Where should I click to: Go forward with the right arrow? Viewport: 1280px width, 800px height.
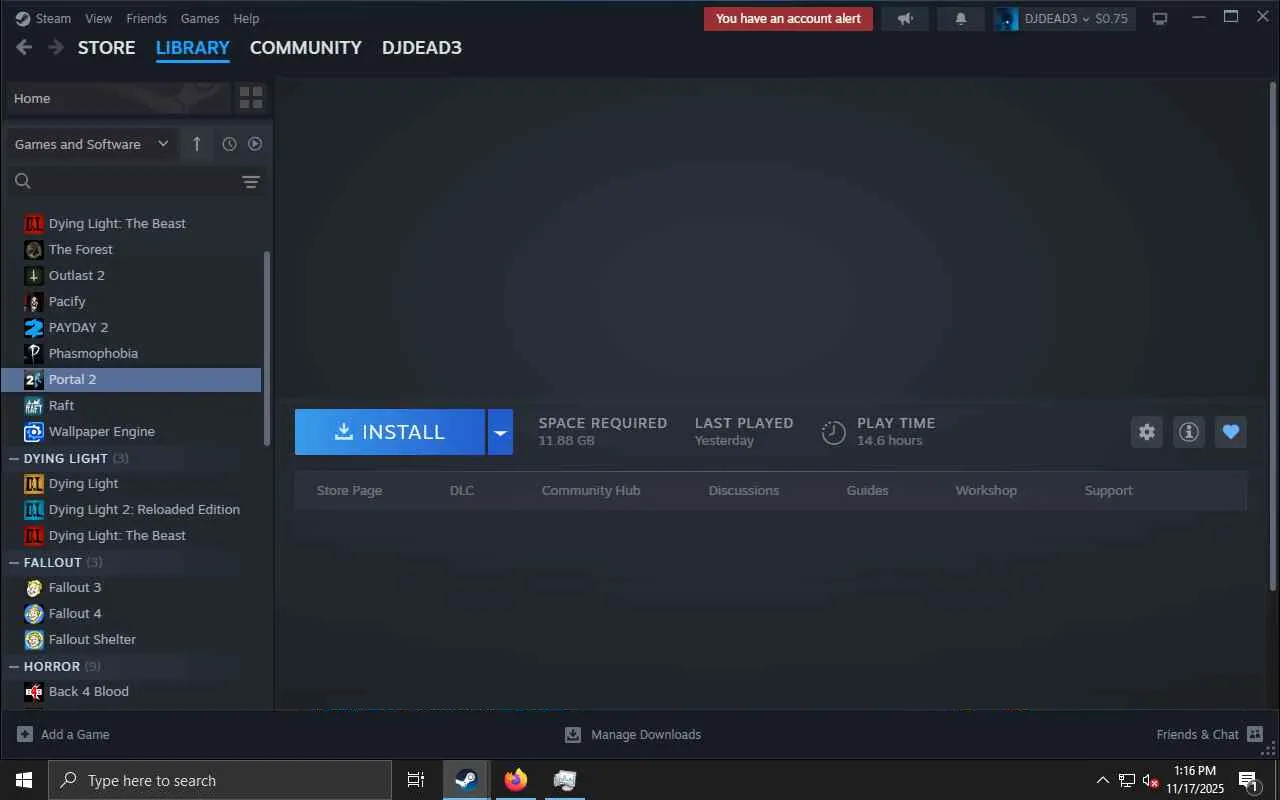point(56,48)
